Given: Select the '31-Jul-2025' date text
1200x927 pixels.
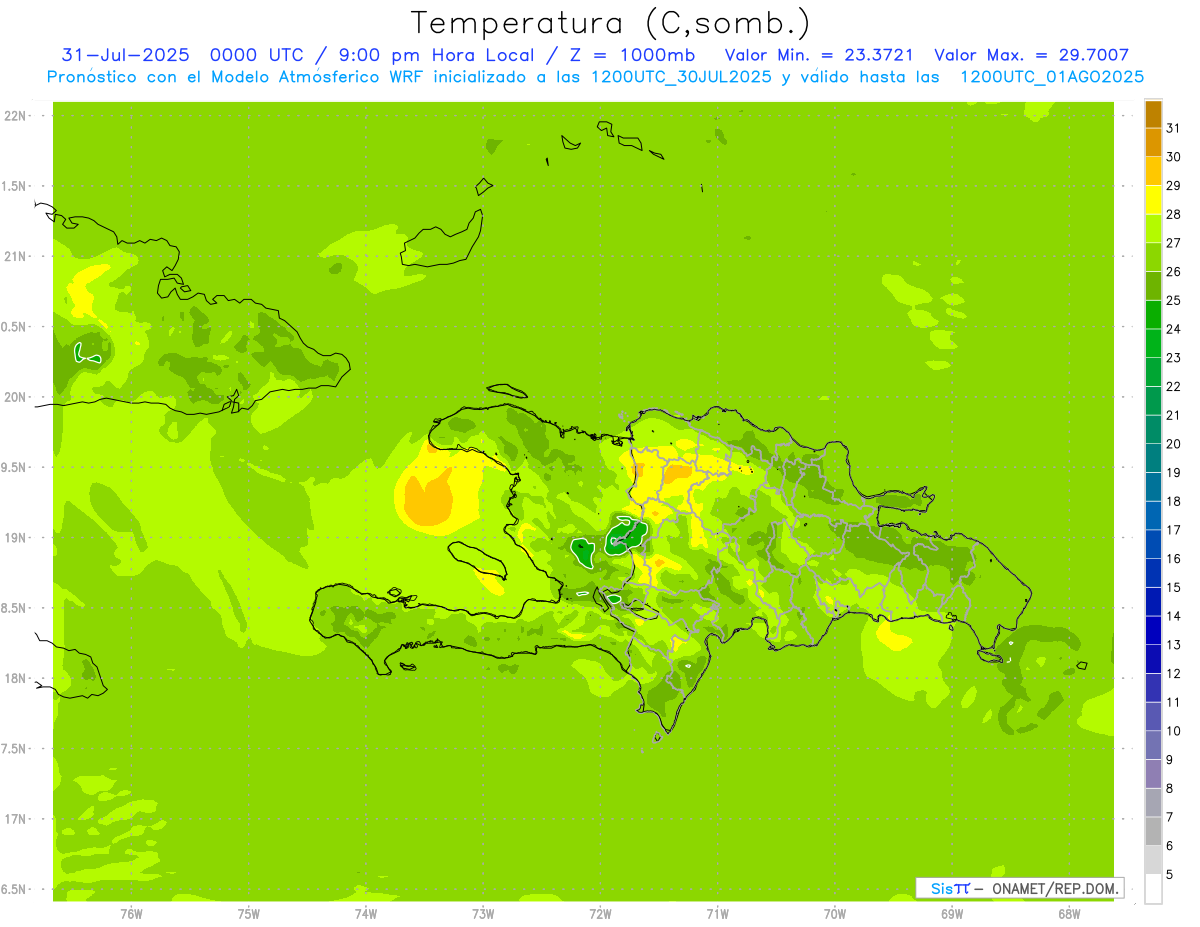Looking at the screenshot, I should 127,55.
